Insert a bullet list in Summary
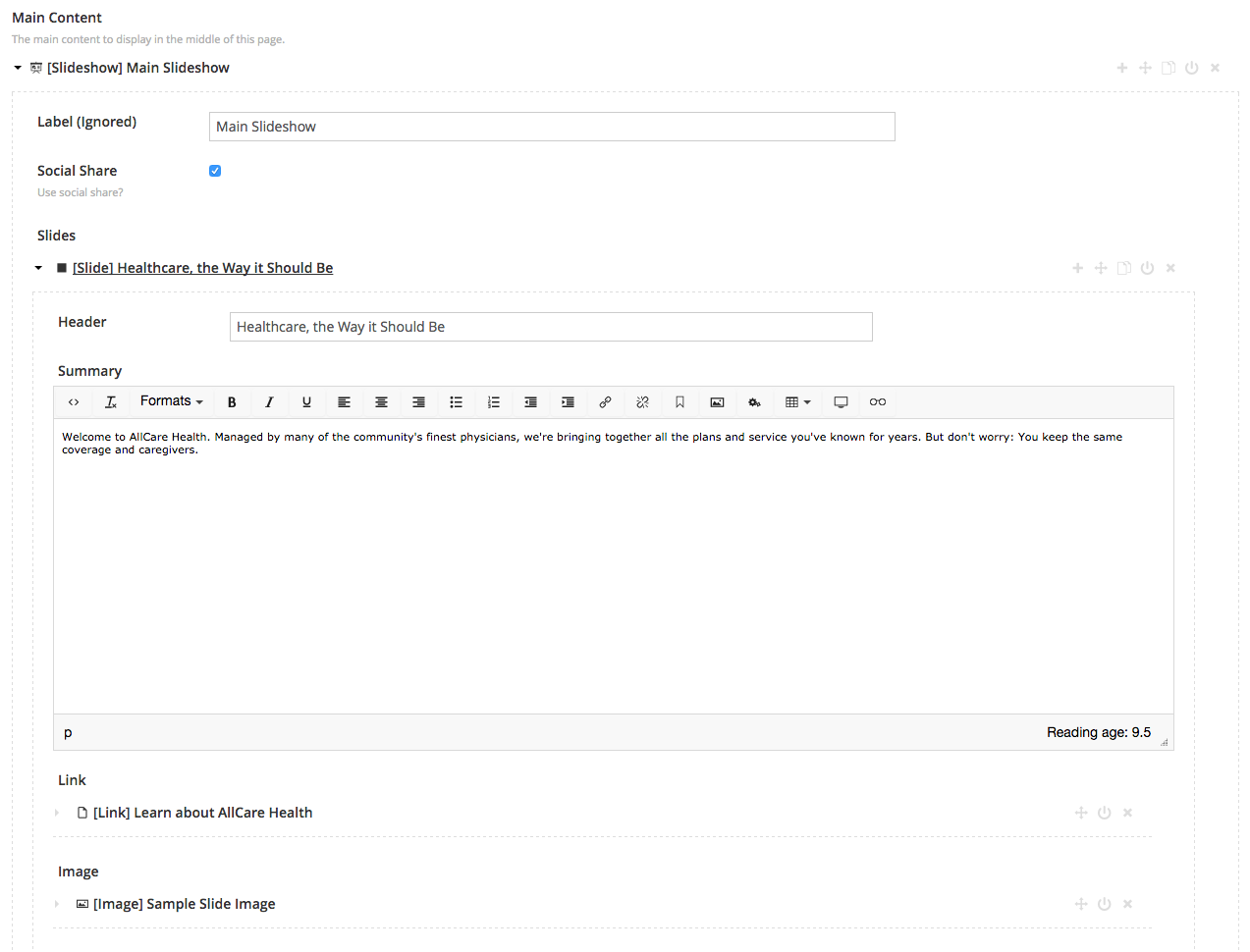Image resolution: width=1250 pixels, height=952 pixels. 456,402
